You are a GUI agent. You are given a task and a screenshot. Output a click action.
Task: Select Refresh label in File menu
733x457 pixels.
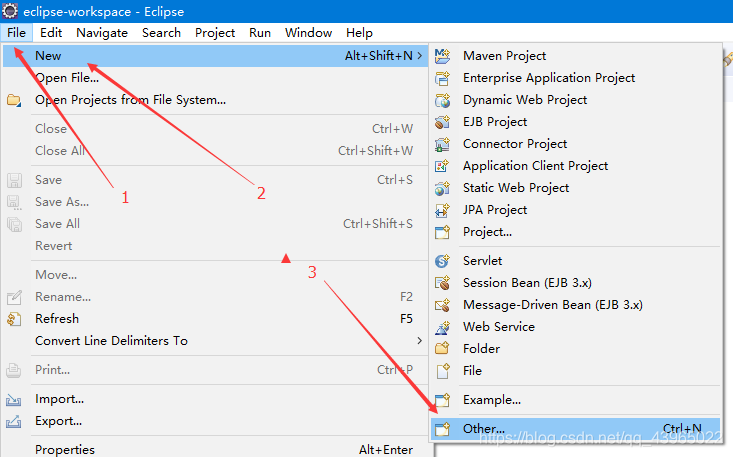[57, 319]
